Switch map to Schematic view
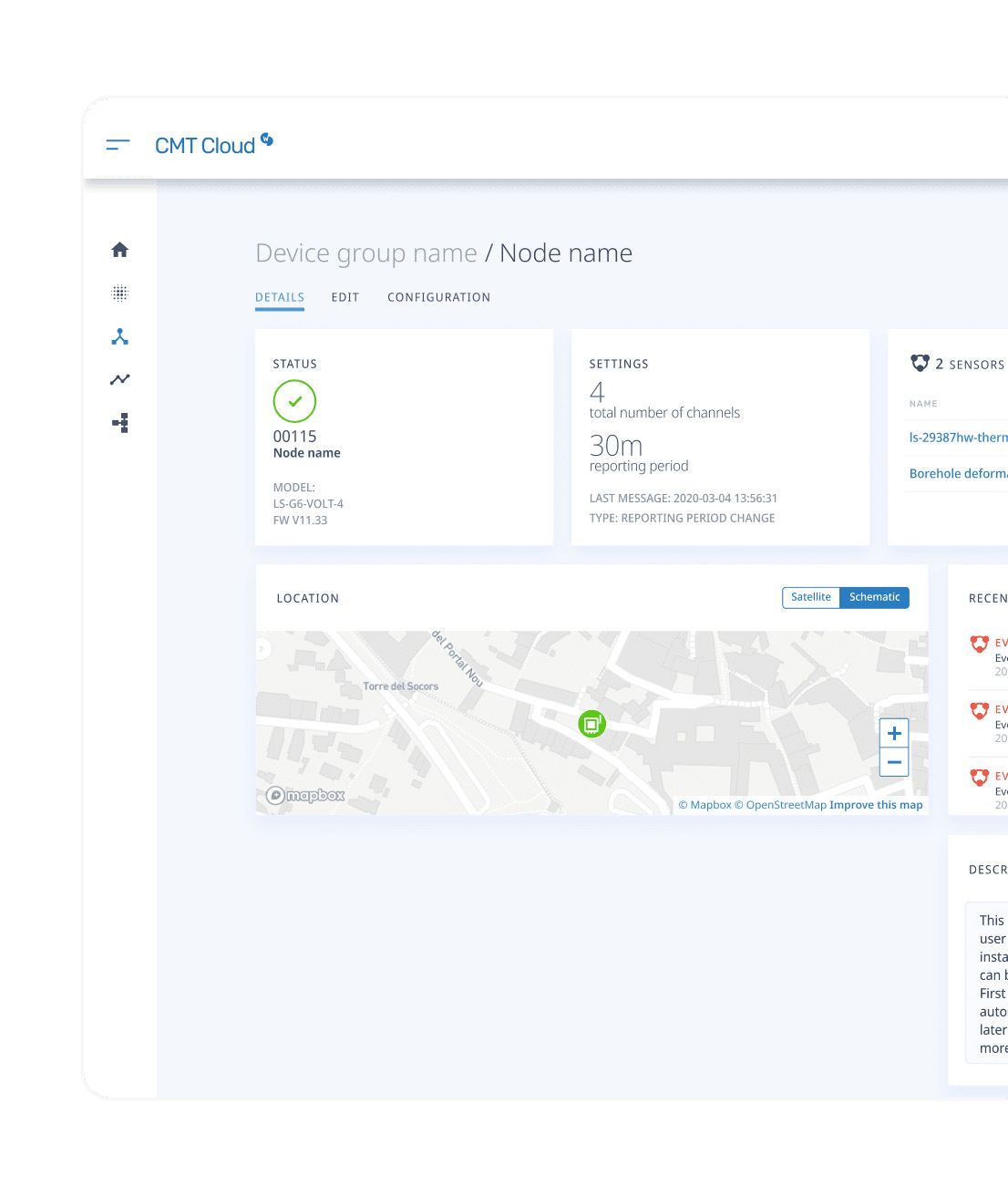 tap(874, 597)
